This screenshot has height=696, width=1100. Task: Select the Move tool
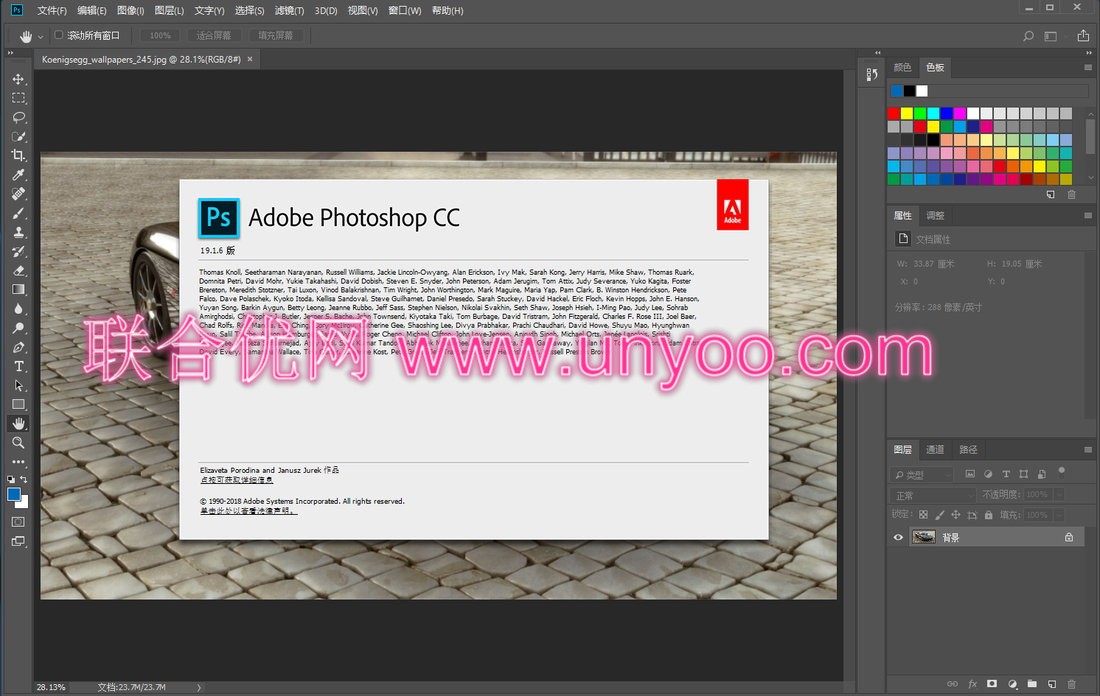tap(18, 79)
